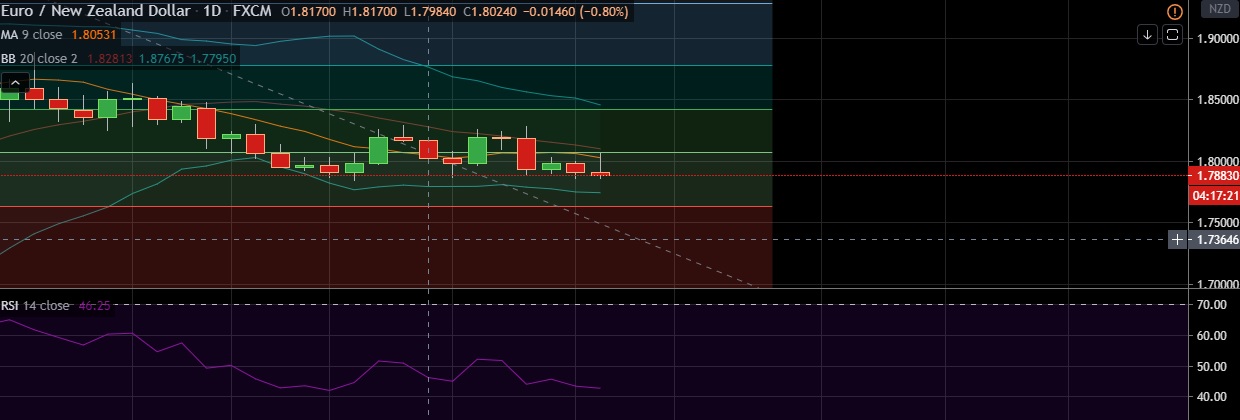Screen dimensions: 1240x420
Task: Click the bar countdown timer 04:17:21
Action: (x=1213, y=194)
